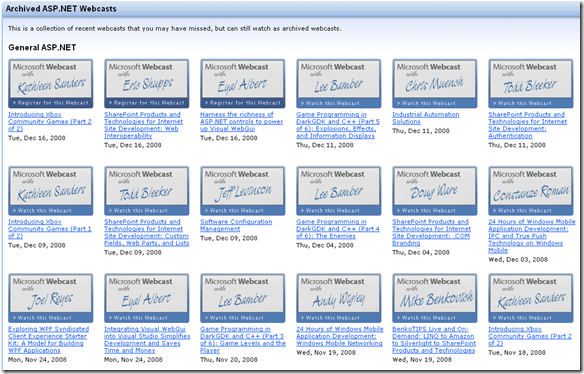Viewport: 584px width, 374px height.
Task: Select Kathleen Sanders thumbnail dated Dec 09
Action: point(51,191)
